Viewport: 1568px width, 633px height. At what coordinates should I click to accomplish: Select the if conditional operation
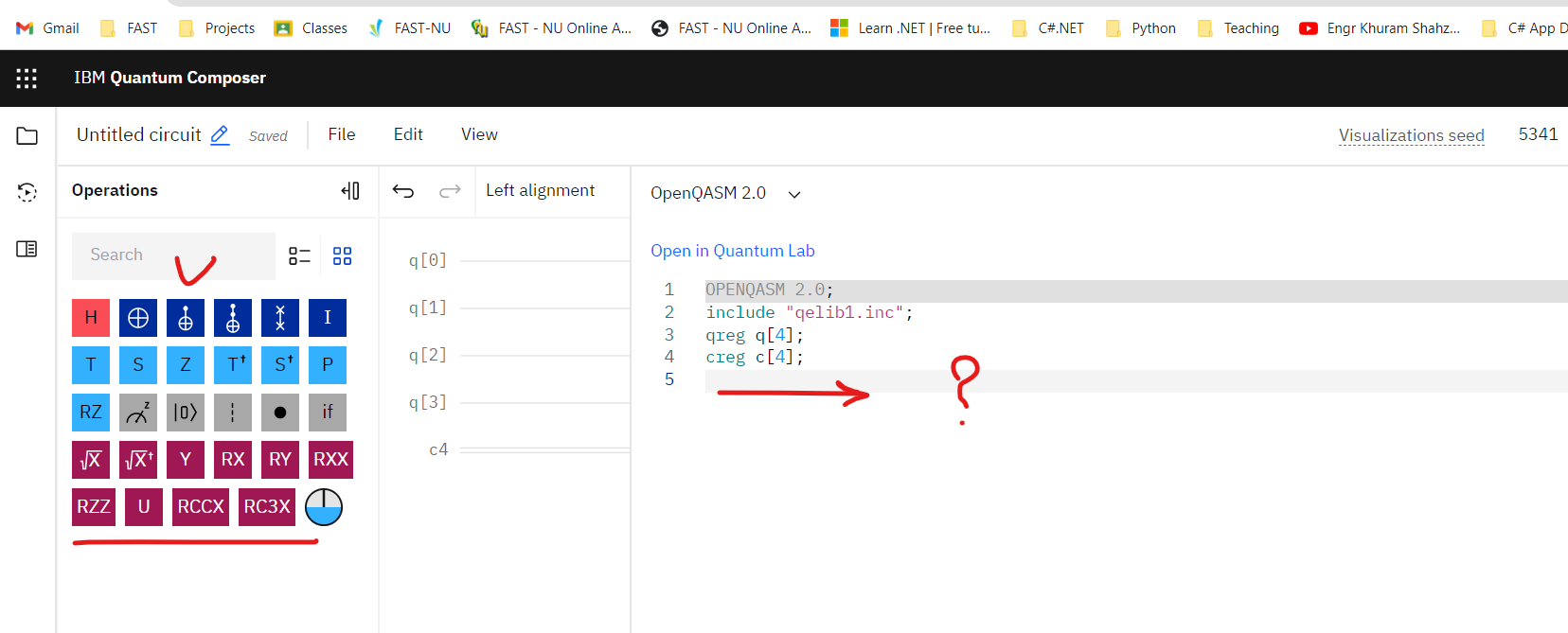click(x=328, y=413)
